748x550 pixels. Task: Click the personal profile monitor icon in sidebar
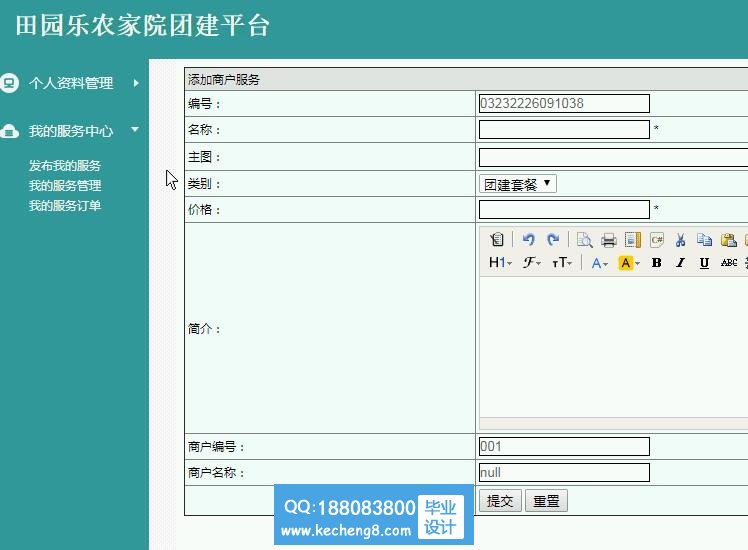pos(9,83)
